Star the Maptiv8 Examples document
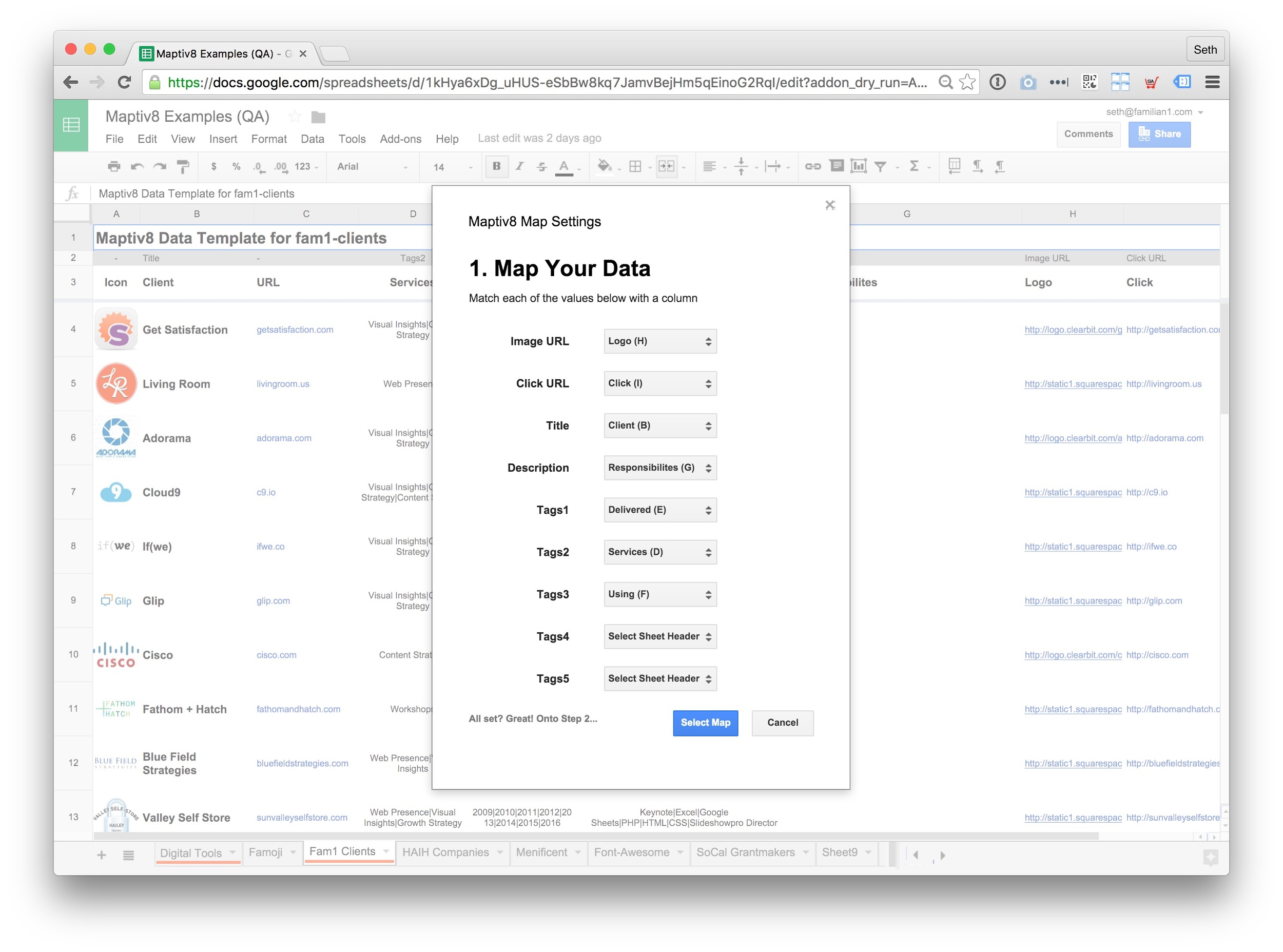 point(295,116)
